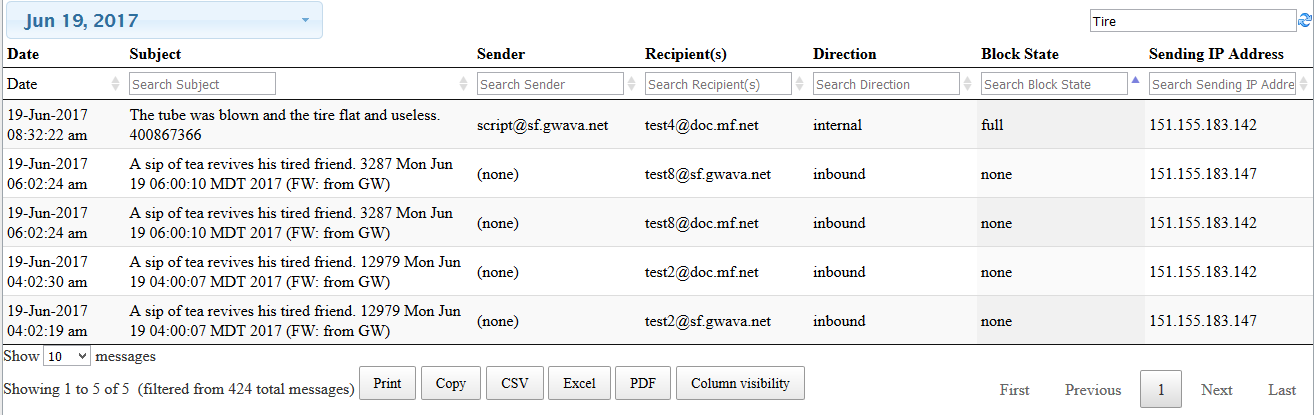Click the Next page link
This screenshot has height=415, width=1314.
[x=1216, y=390]
